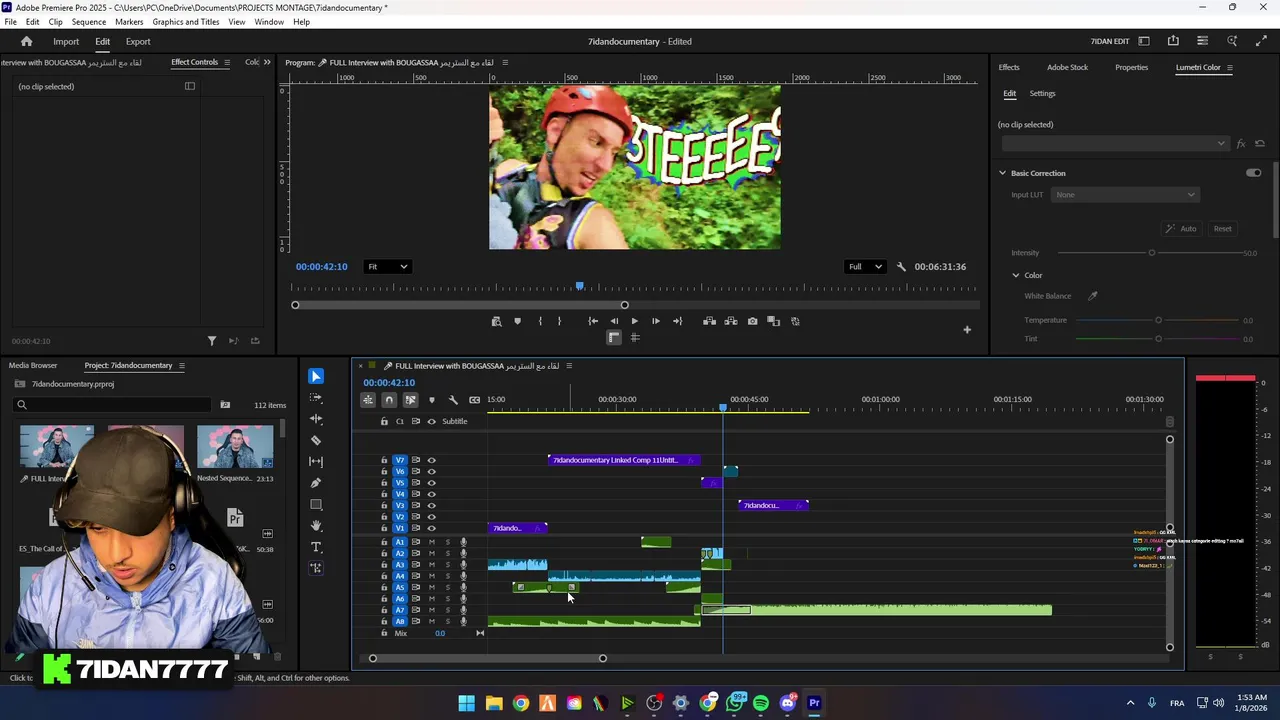Select the Track Select Forward tool
The width and height of the screenshot is (1280, 720).
click(316, 398)
